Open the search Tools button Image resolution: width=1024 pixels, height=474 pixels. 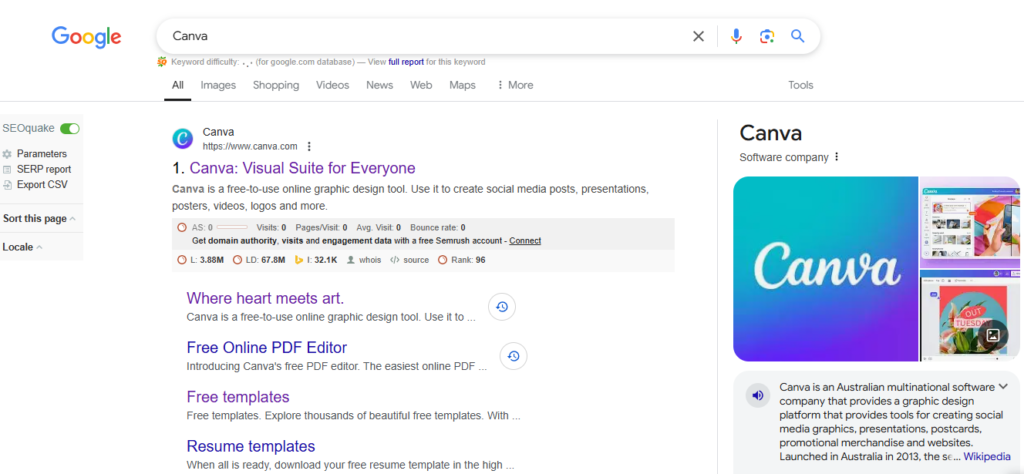[801, 85]
